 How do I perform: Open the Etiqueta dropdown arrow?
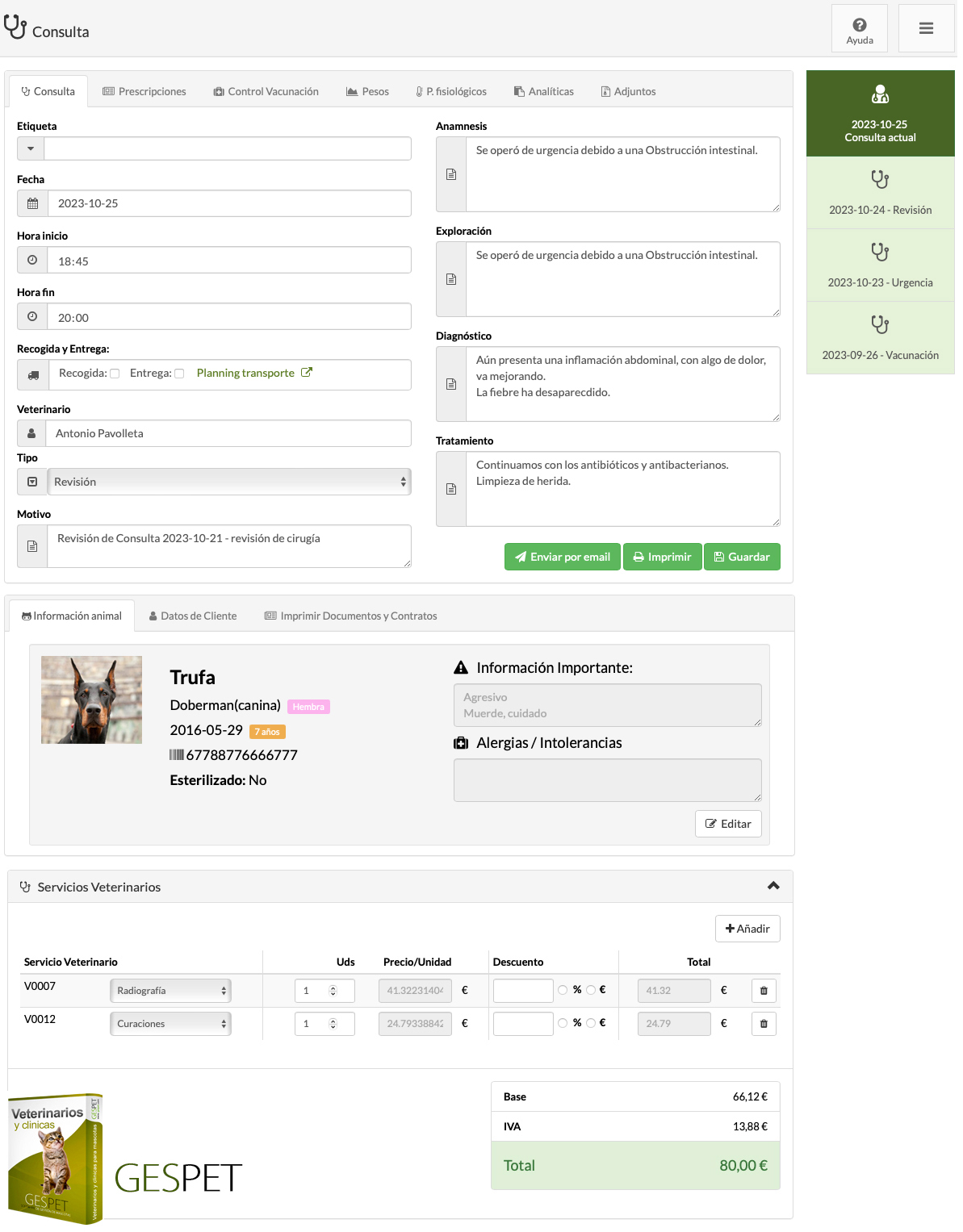(31, 148)
